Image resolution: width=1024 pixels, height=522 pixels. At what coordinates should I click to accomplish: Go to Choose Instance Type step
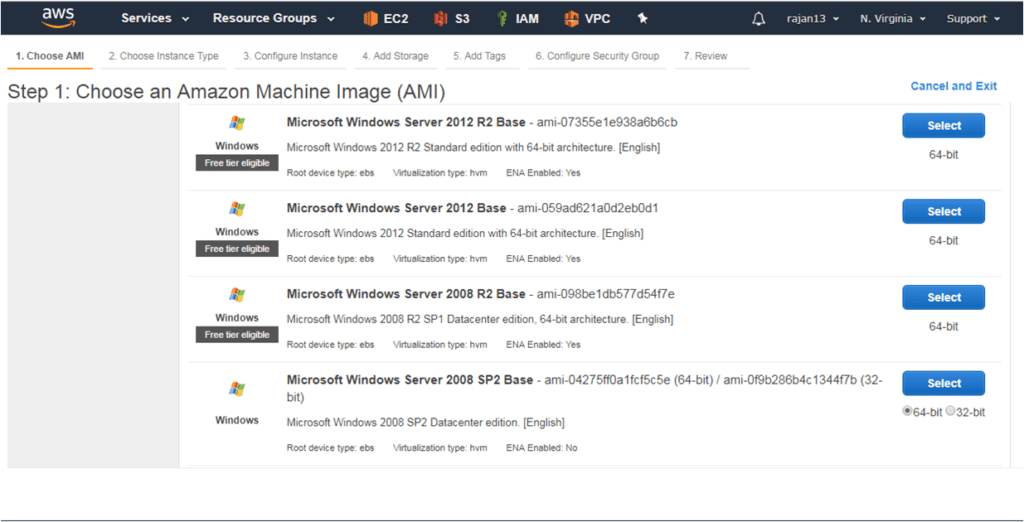(164, 56)
